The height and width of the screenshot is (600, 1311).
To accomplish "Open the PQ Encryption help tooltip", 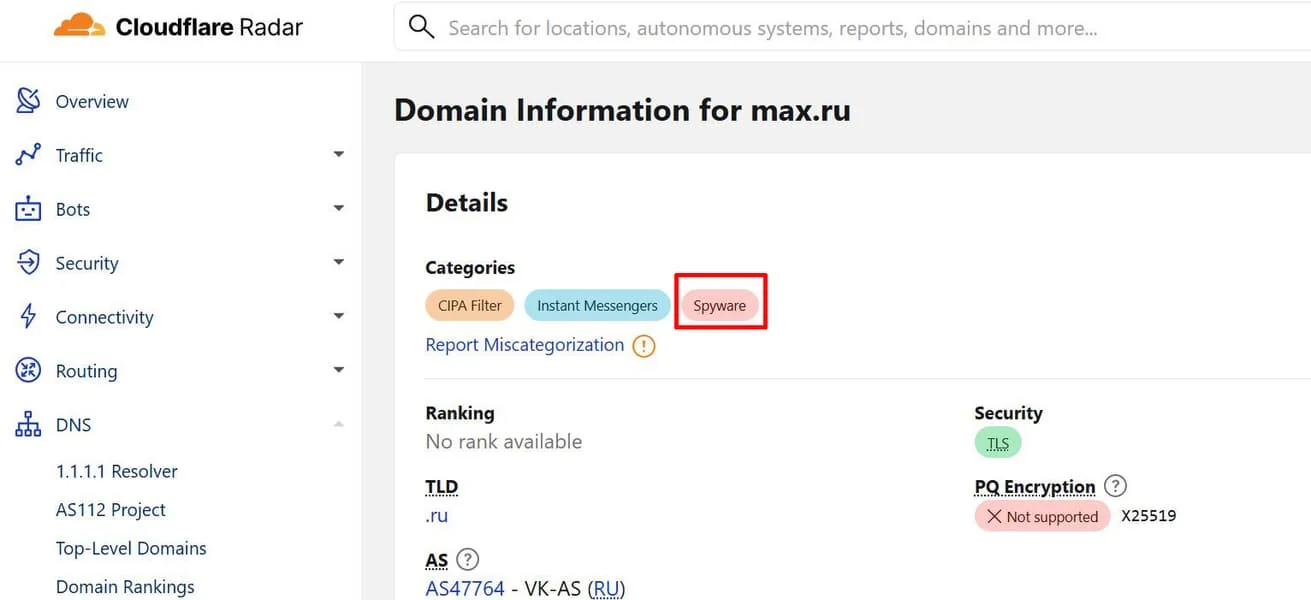I will click(x=1115, y=486).
